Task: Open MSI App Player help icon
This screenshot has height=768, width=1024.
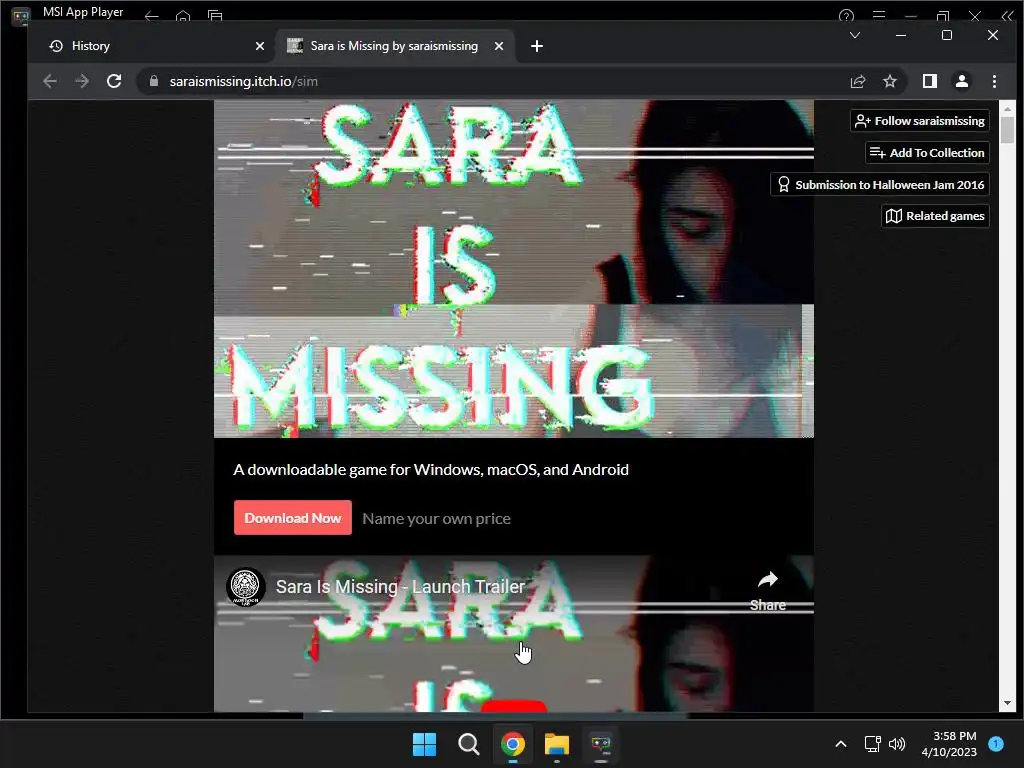Action: (x=846, y=15)
